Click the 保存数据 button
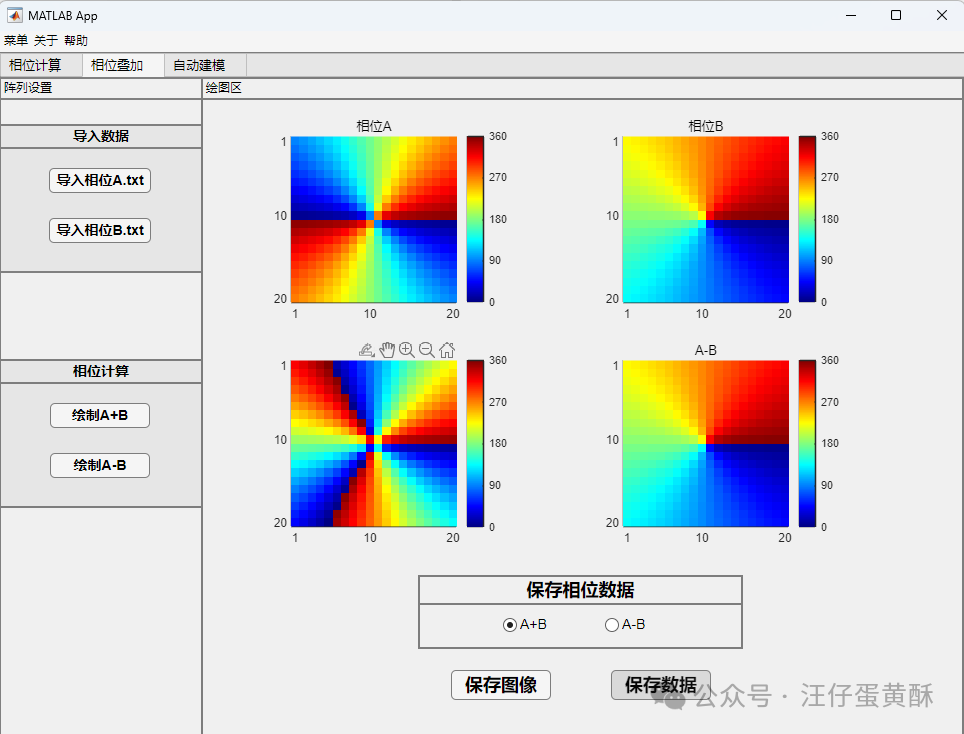 click(x=661, y=685)
